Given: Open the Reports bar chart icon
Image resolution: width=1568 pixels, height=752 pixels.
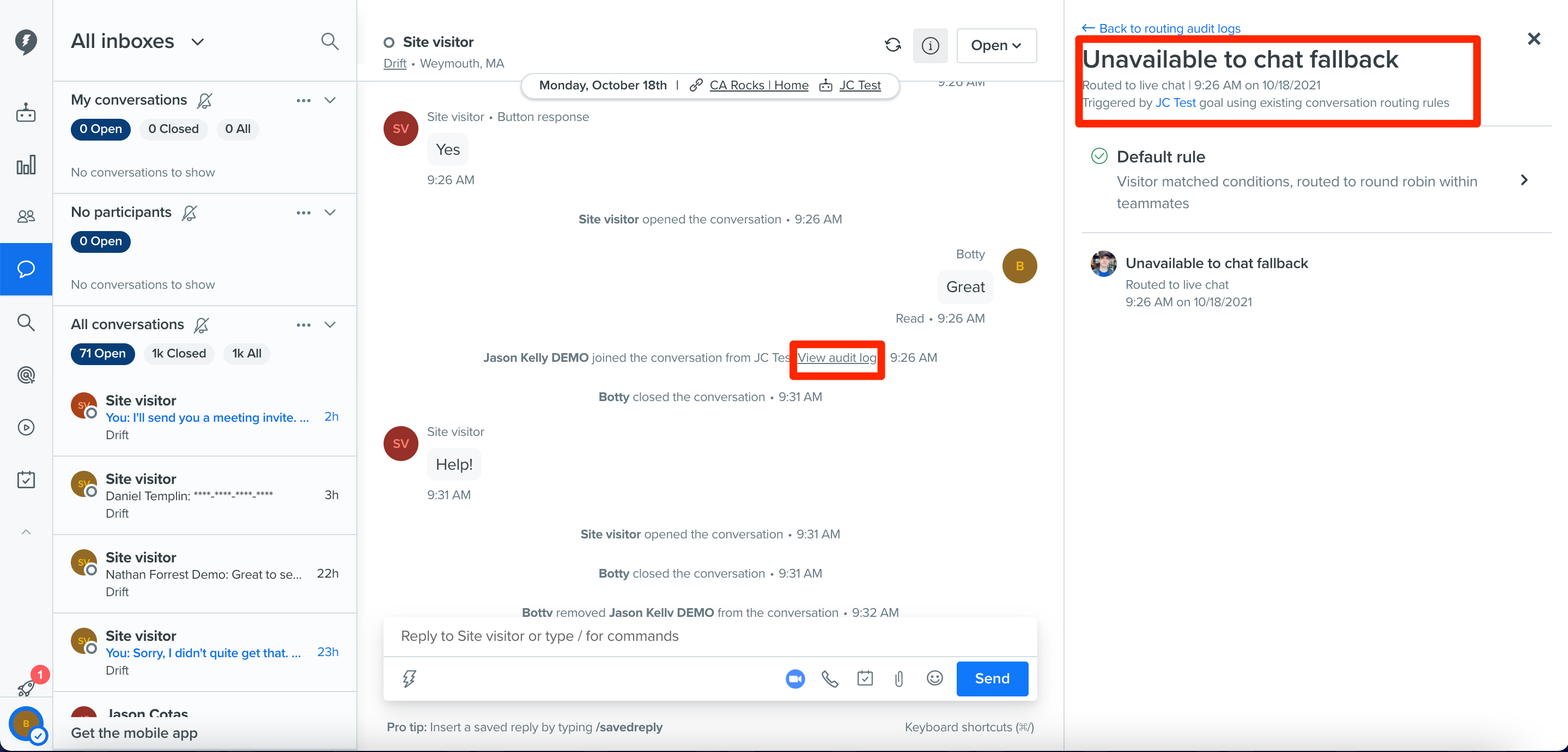Looking at the screenshot, I should (26, 165).
